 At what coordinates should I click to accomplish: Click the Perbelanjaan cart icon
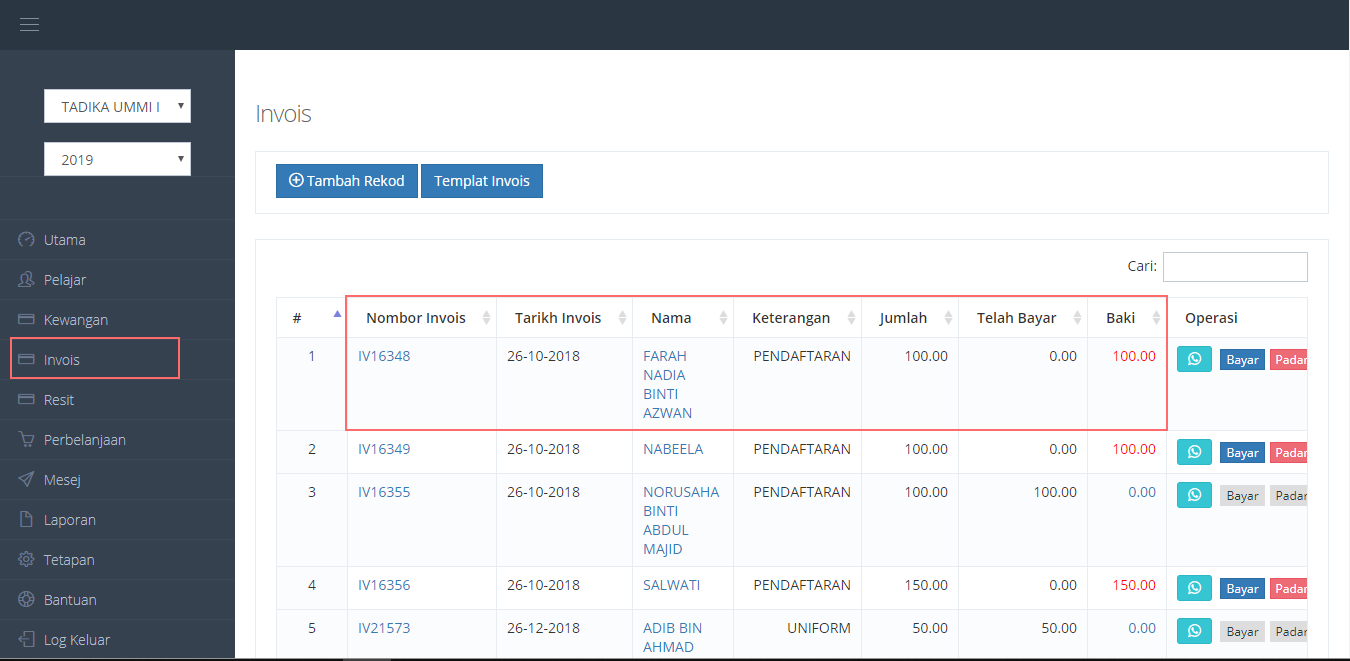26,440
